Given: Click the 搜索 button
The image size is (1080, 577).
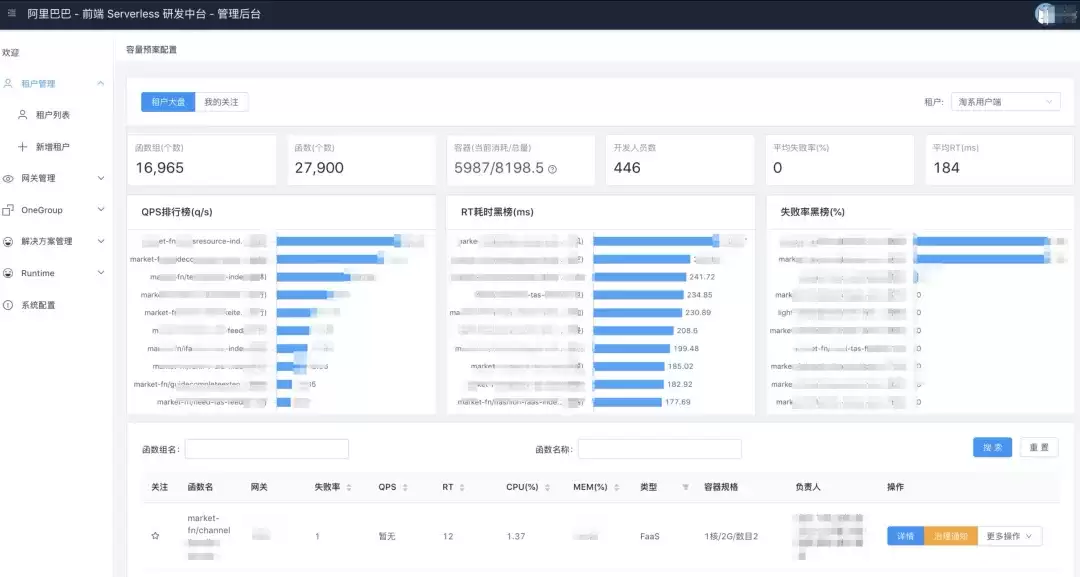Looking at the screenshot, I should (x=992, y=448).
